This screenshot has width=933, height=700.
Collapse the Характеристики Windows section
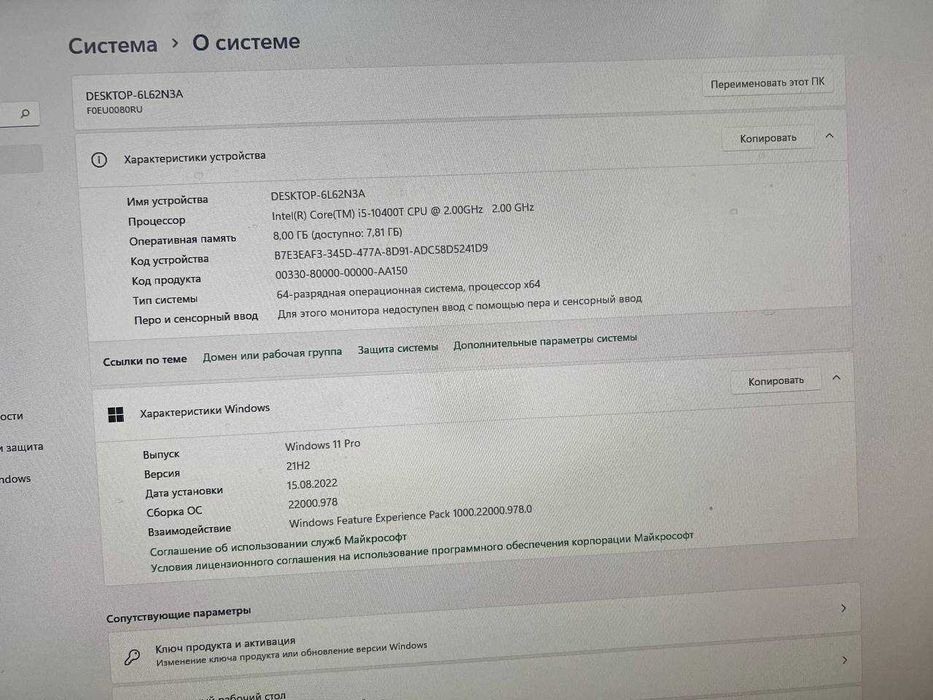point(836,377)
